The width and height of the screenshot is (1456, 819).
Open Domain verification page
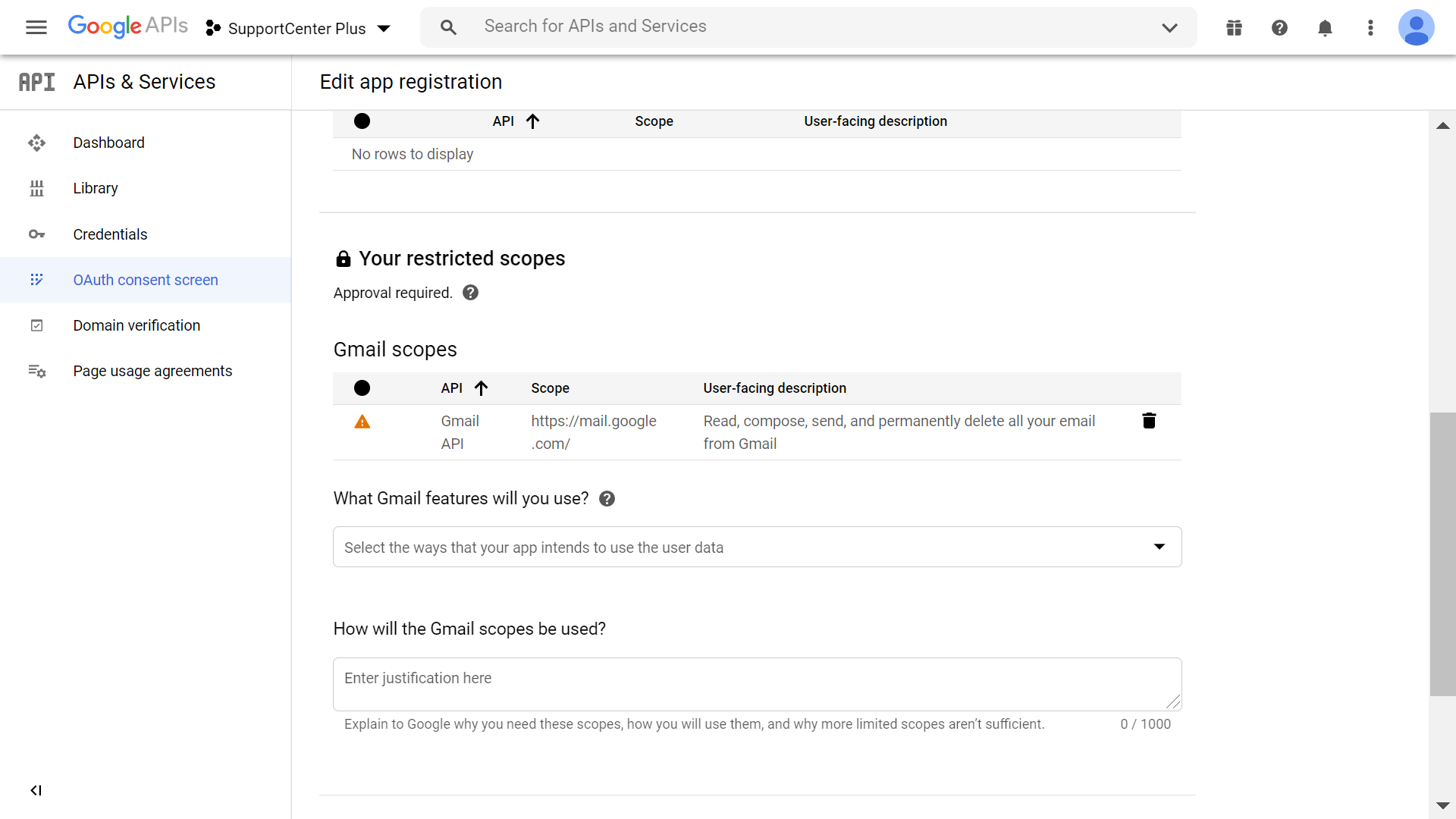(x=136, y=325)
